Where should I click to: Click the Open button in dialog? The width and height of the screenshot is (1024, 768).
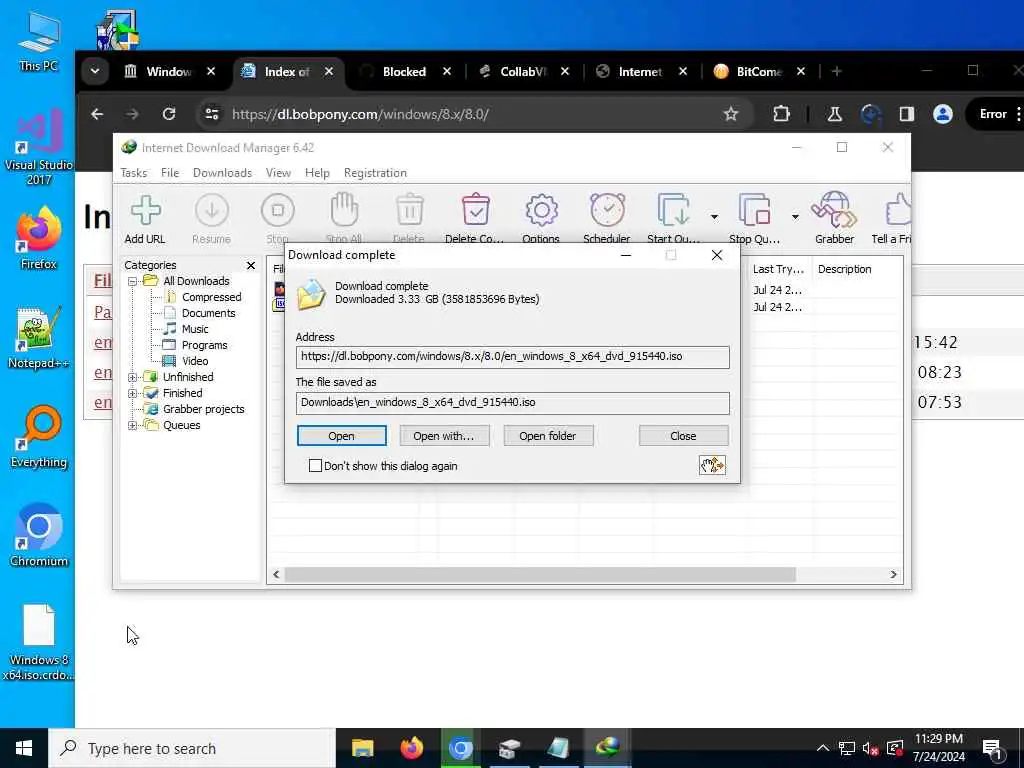point(342,436)
